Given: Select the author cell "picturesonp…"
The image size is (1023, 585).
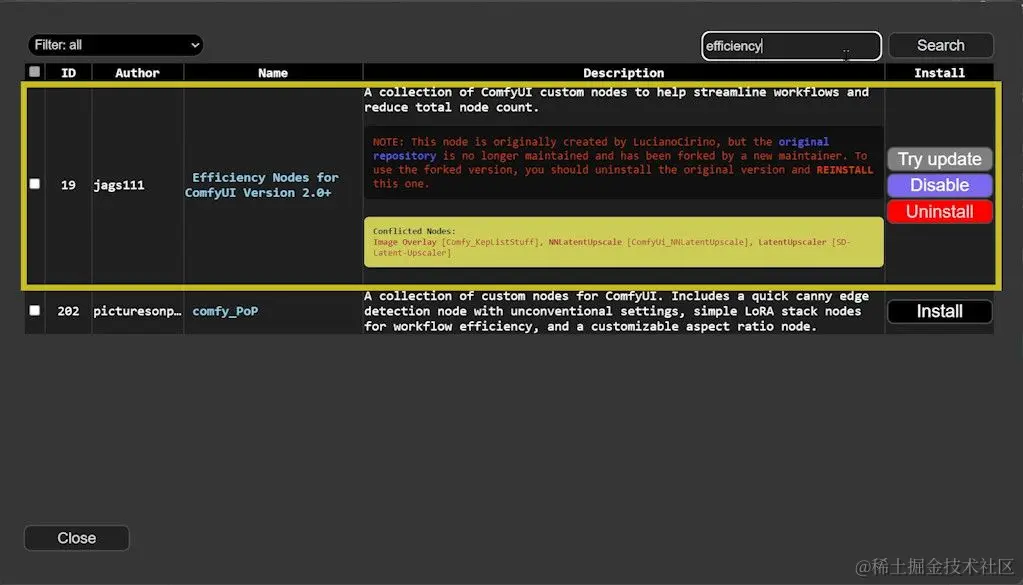Looking at the screenshot, I should (x=137, y=311).
